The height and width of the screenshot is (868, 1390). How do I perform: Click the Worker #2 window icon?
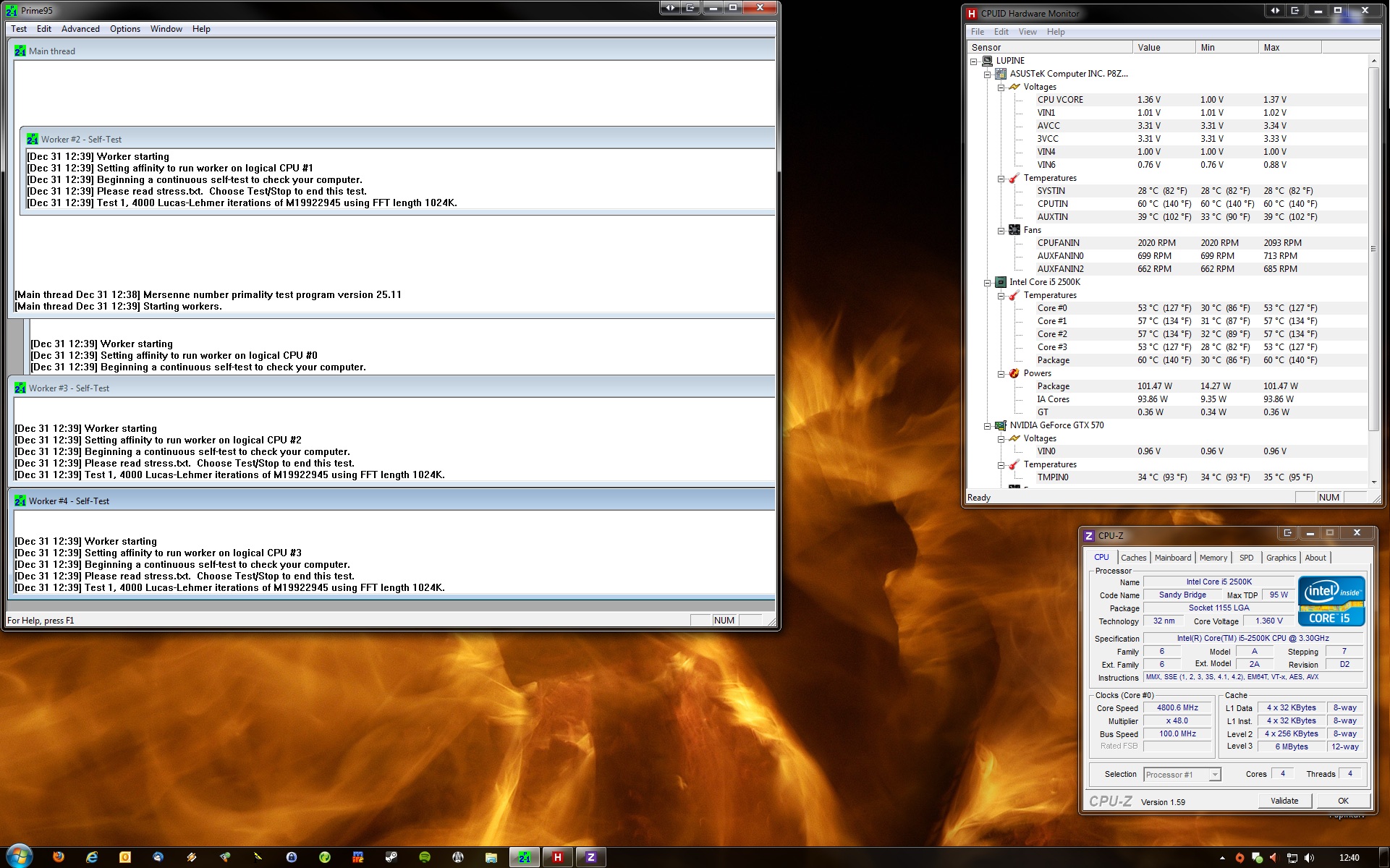(33, 139)
